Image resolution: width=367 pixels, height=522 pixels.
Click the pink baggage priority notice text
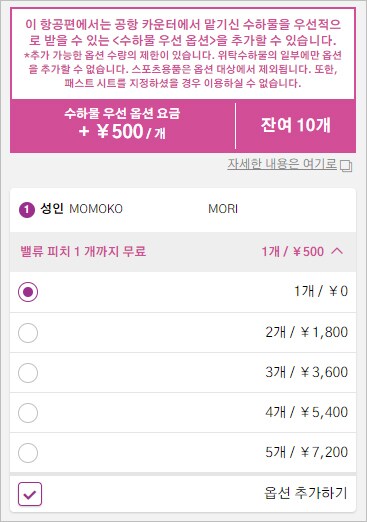point(183,53)
